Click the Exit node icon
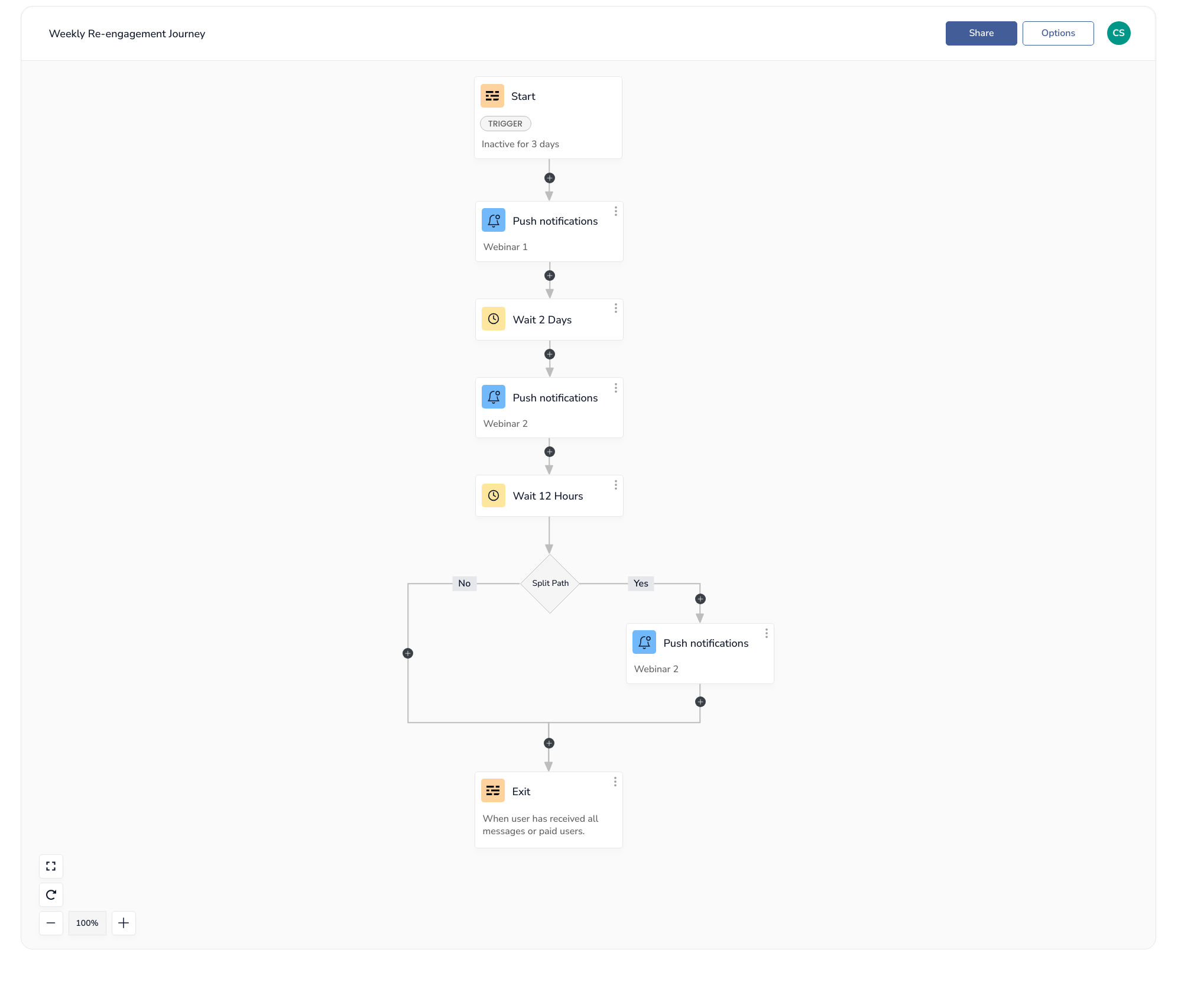Viewport: 1194px width, 1008px height. 492,790
